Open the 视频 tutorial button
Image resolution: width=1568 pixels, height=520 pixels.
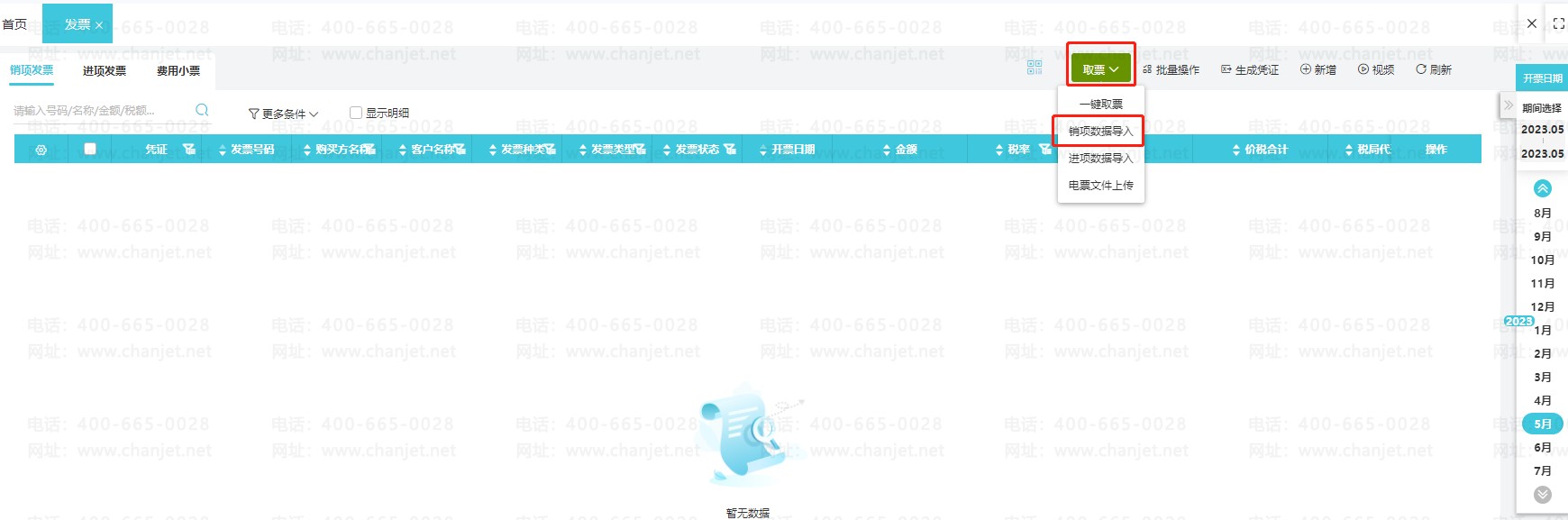[x=1376, y=69]
